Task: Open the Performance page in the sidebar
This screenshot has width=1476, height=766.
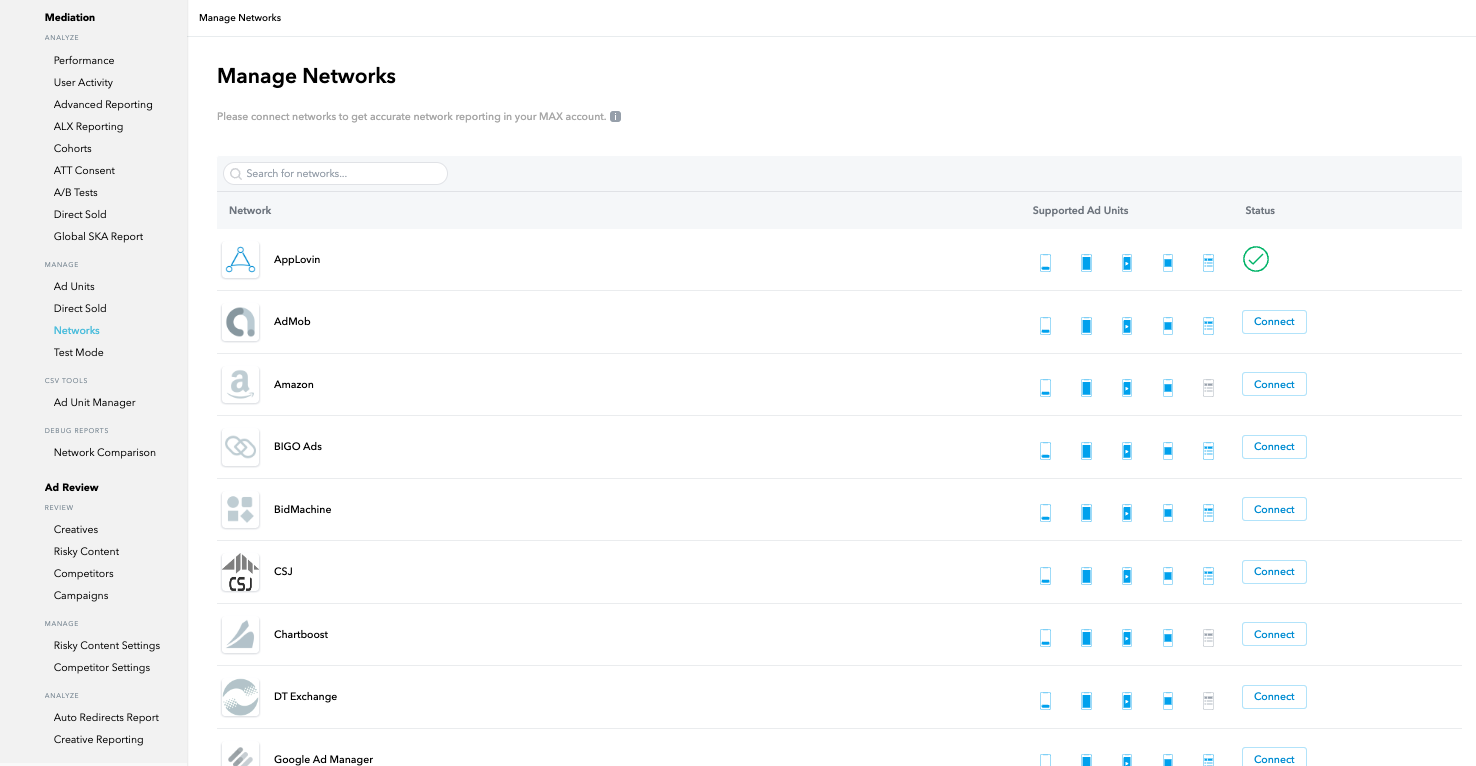Action: 83,60
